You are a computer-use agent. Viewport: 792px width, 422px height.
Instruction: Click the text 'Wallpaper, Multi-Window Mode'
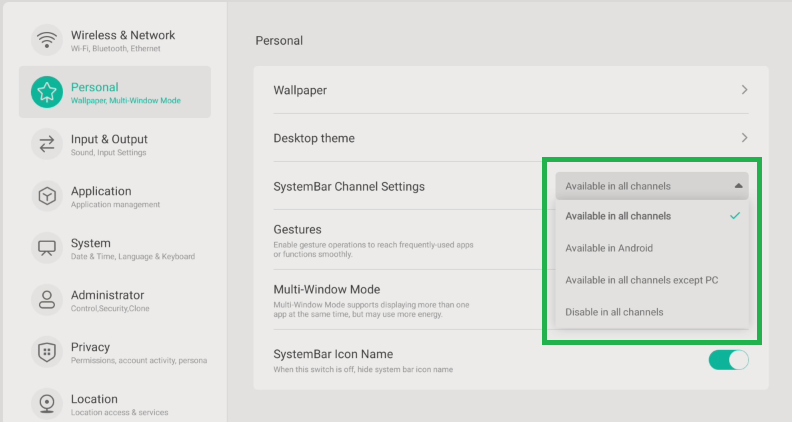coord(126,101)
